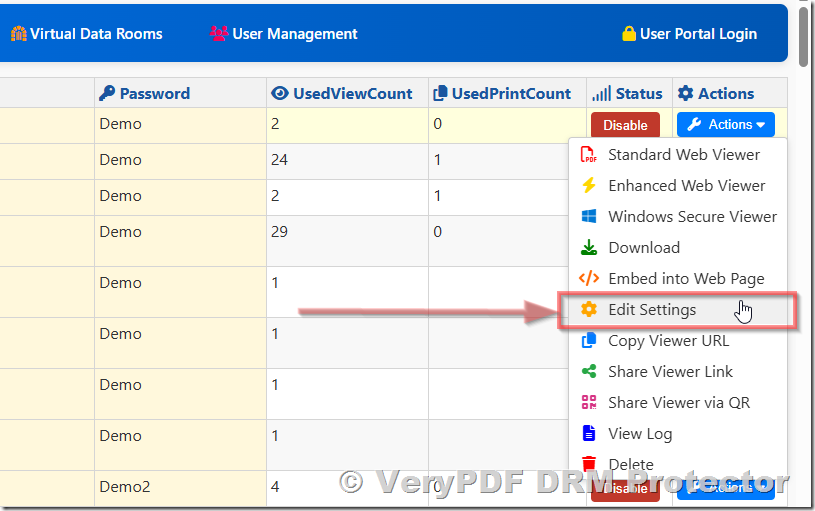Viewport: 815px width, 511px height.
Task: Click the Embed into Web Page code icon
Action: 589,279
